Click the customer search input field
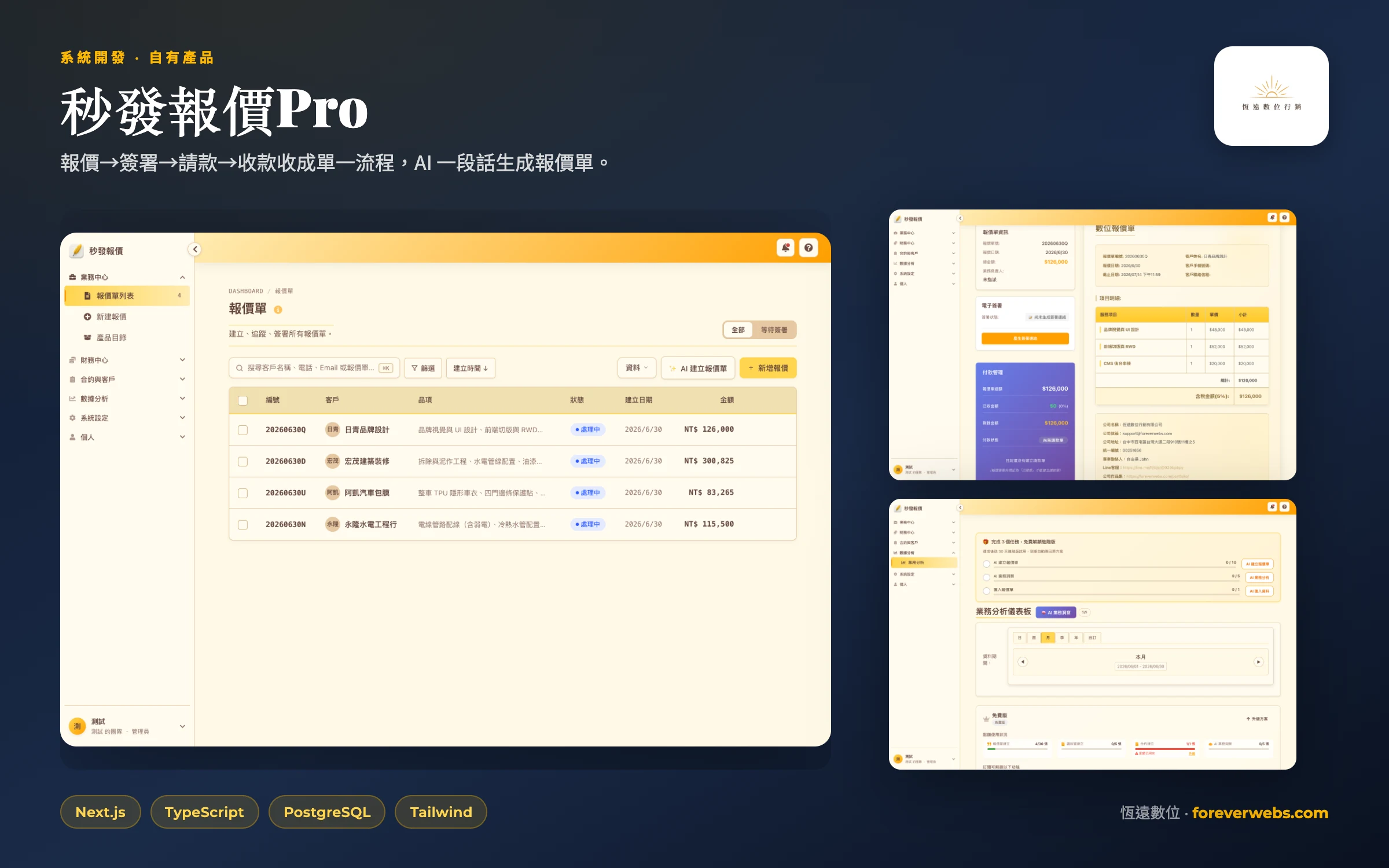This screenshot has width=1389, height=868. 314,368
